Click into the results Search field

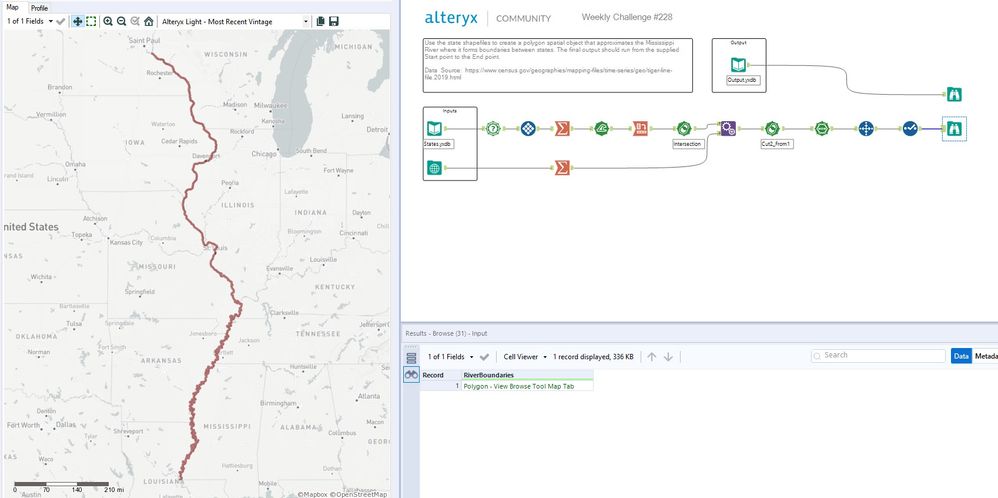point(878,355)
